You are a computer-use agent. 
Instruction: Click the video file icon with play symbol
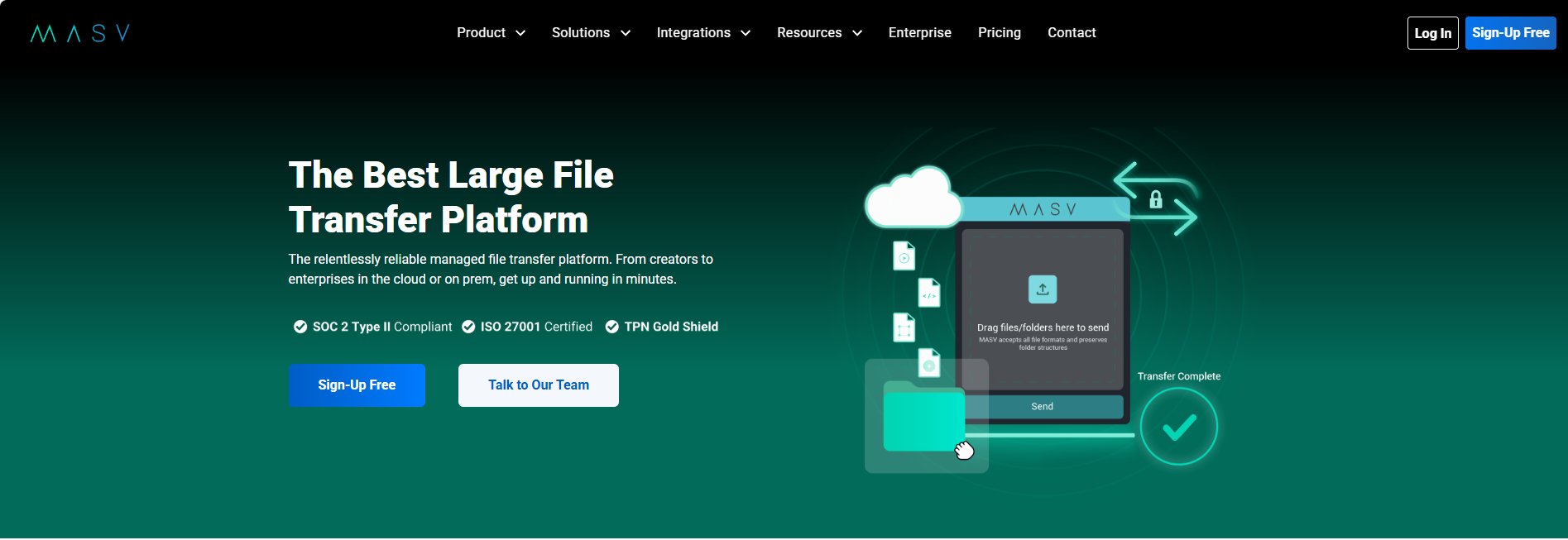pos(904,256)
